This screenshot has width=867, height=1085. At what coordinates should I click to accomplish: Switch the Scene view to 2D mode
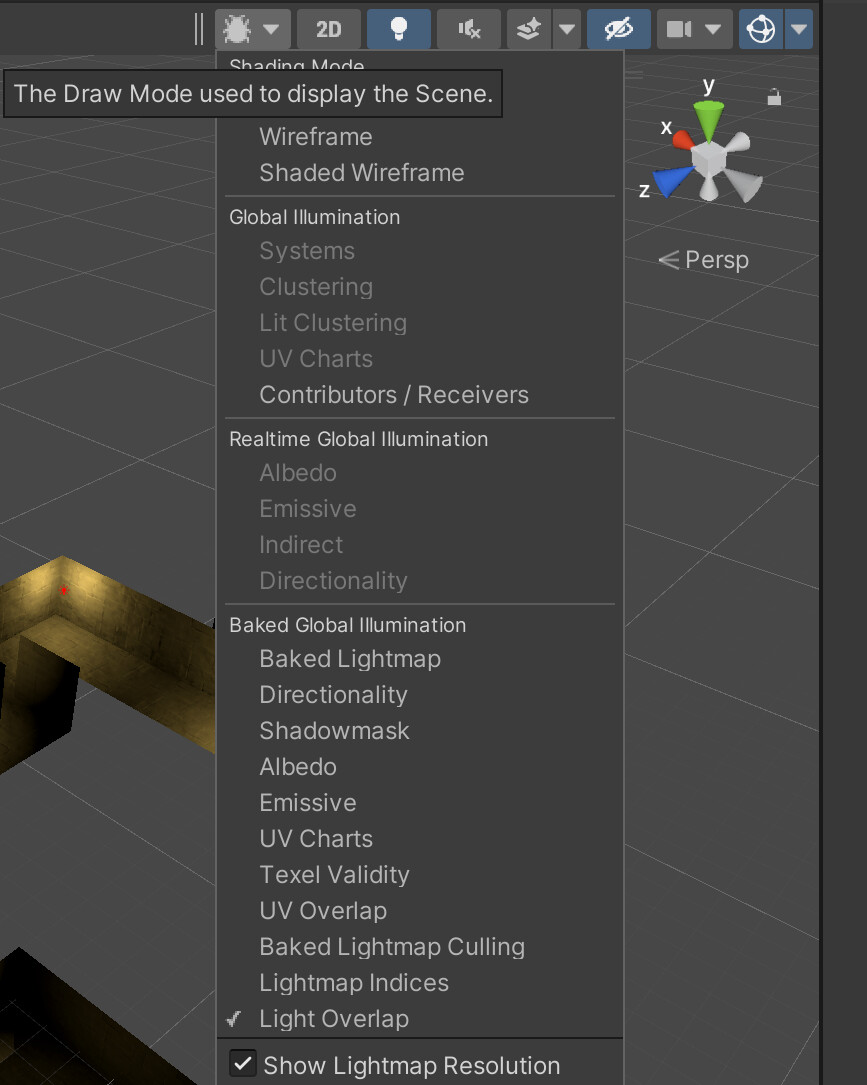[328, 29]
